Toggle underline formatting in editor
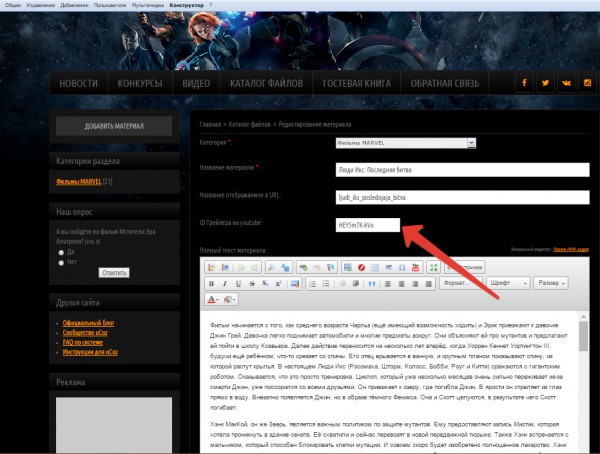Image resolution: width=600 pixels, height=454 pixels. (x=238, y=284)
